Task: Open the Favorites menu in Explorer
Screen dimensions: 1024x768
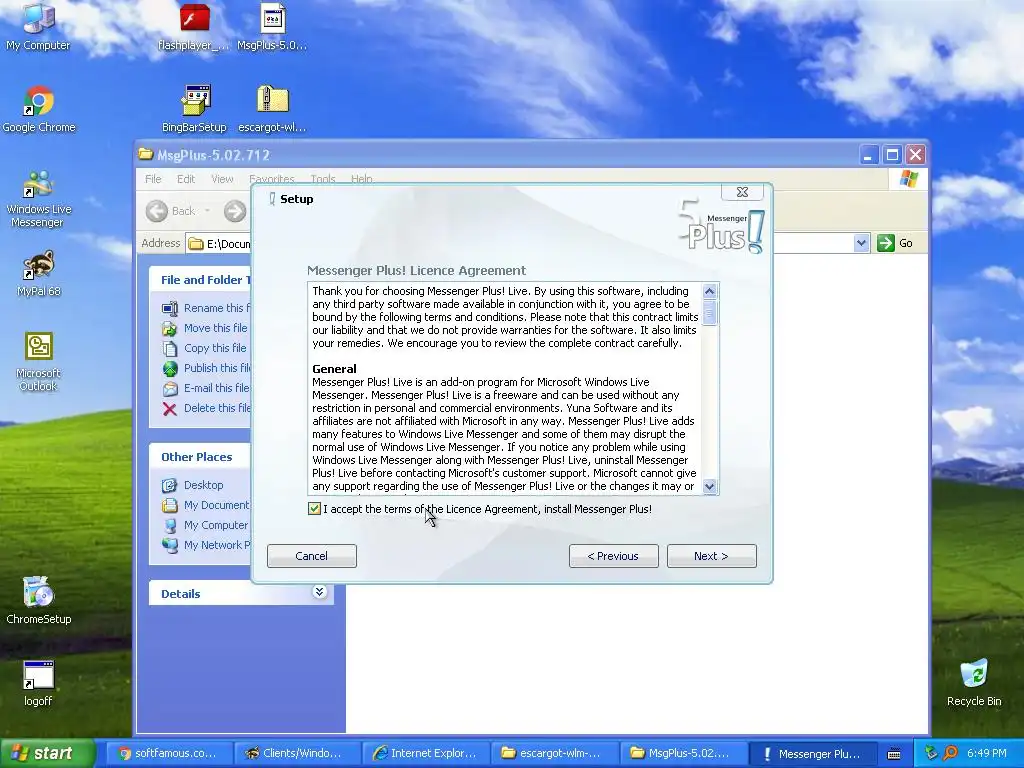Action: pos(272,179)
